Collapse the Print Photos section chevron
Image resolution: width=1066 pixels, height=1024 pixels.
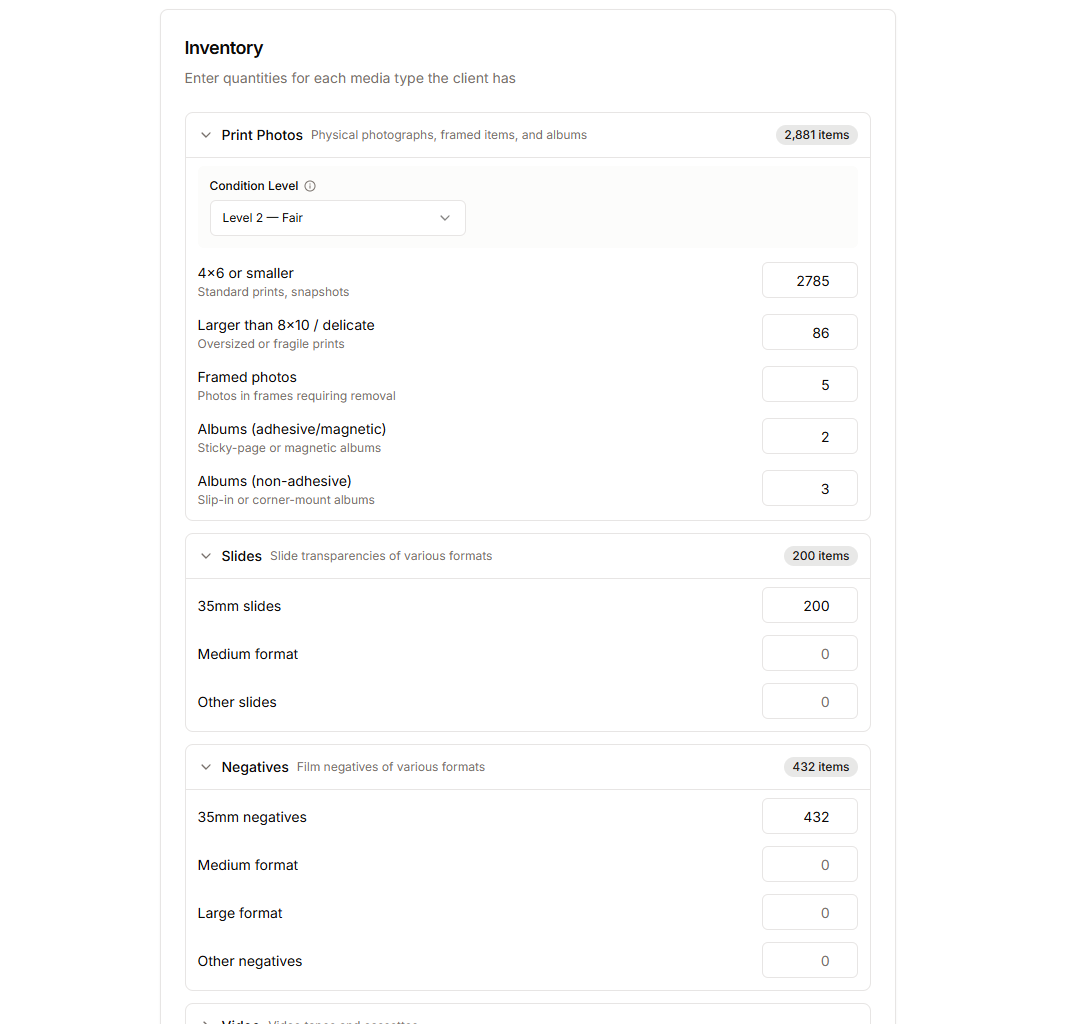[206, 135]
